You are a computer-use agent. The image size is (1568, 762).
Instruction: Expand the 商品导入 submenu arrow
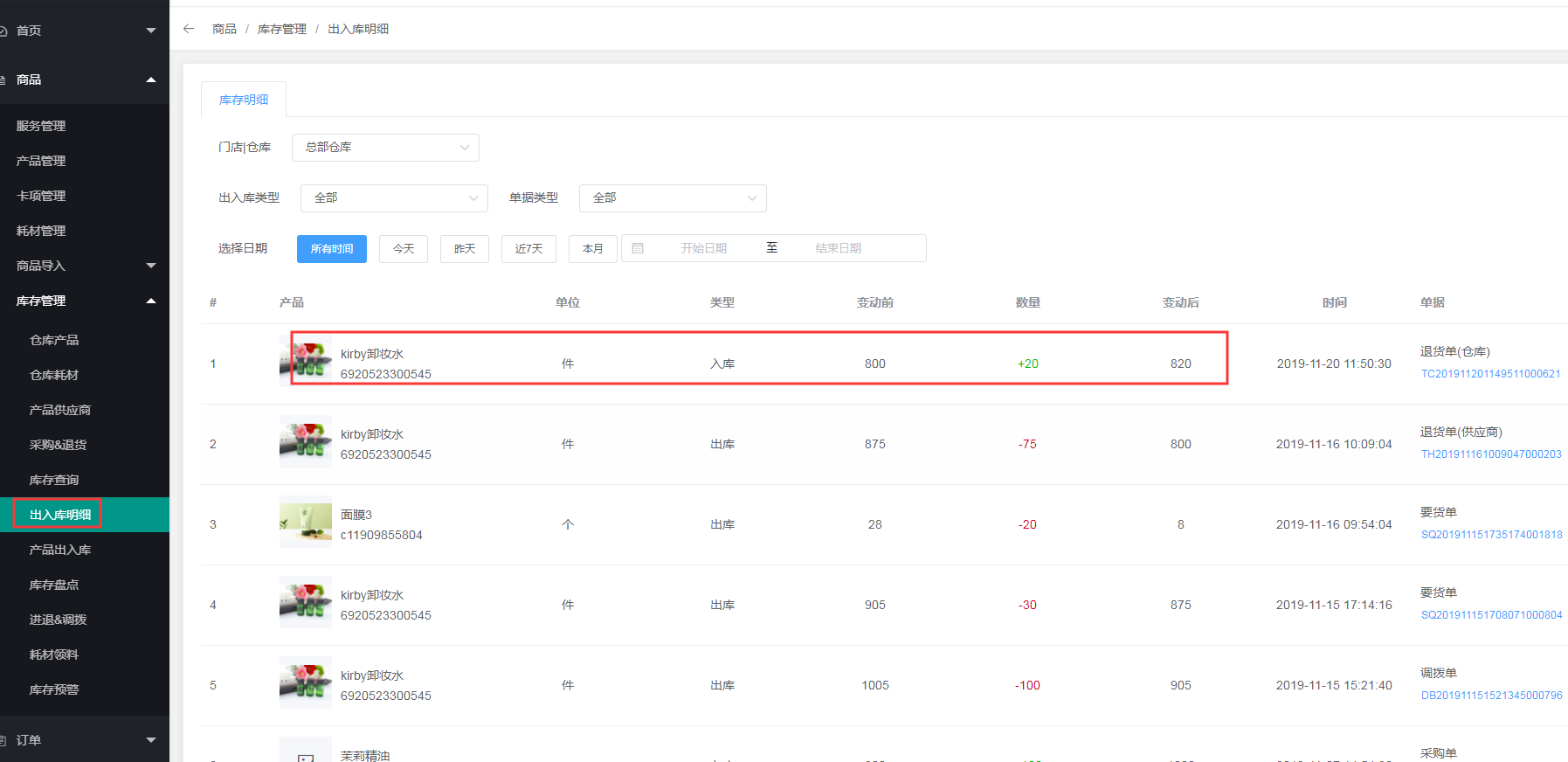point(151,266)
